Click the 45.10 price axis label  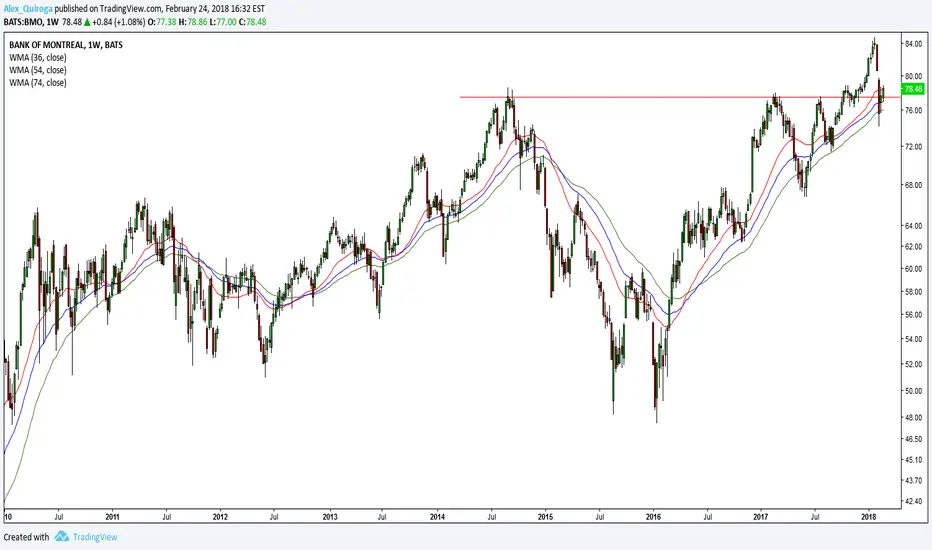[x=913, y=459]
